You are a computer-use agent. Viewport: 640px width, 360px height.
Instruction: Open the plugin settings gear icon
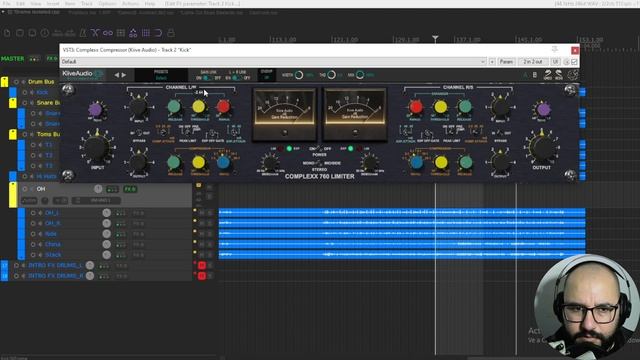(x=573, y=75)
